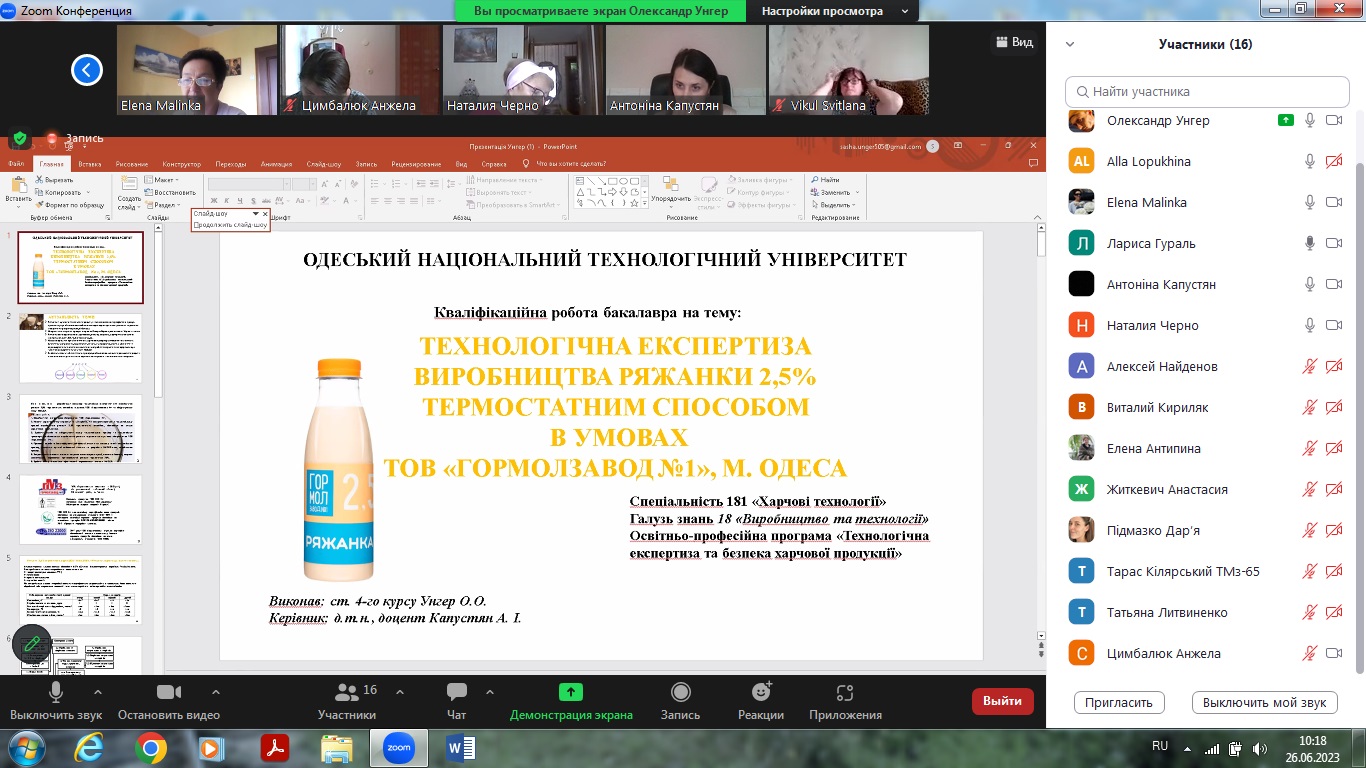
Task: Open Apps (Приложения) icon in toolbar
Action: (845, 693)
